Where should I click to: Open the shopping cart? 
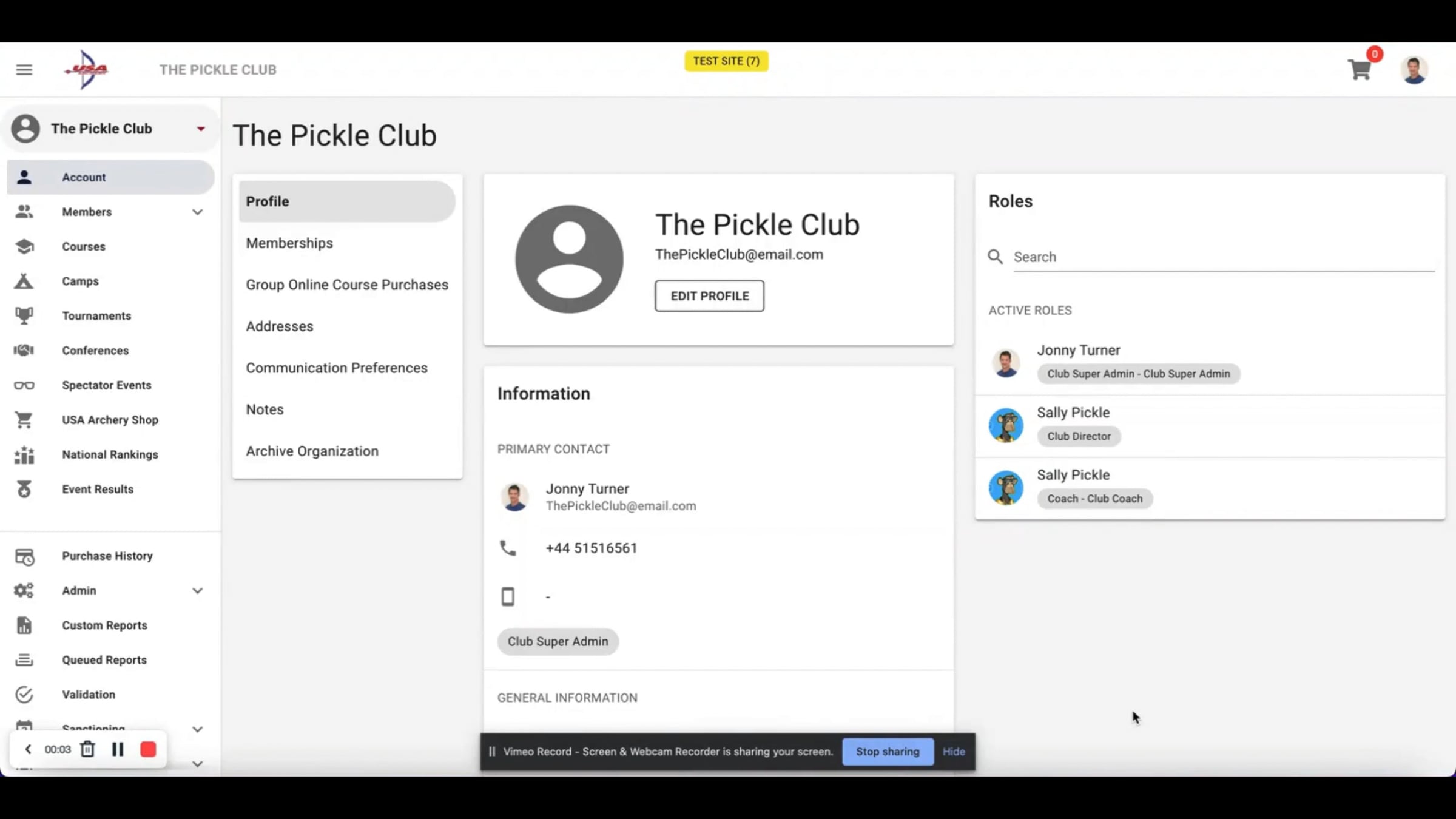pos(1360,70)
